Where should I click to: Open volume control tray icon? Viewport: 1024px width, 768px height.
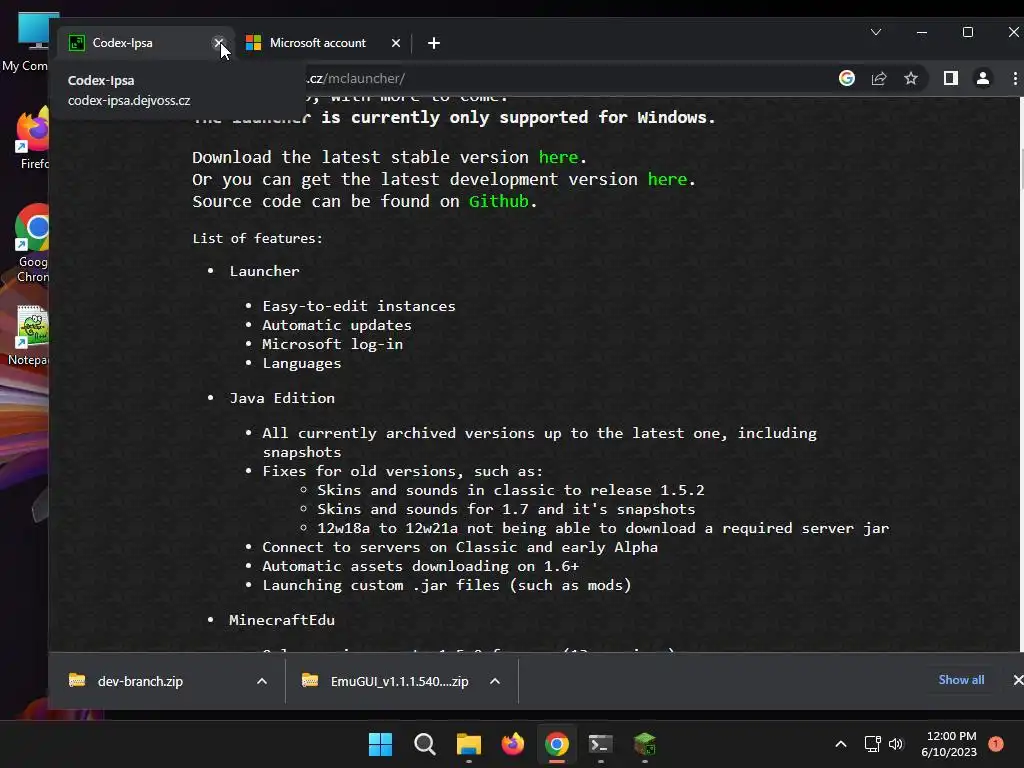896,744
